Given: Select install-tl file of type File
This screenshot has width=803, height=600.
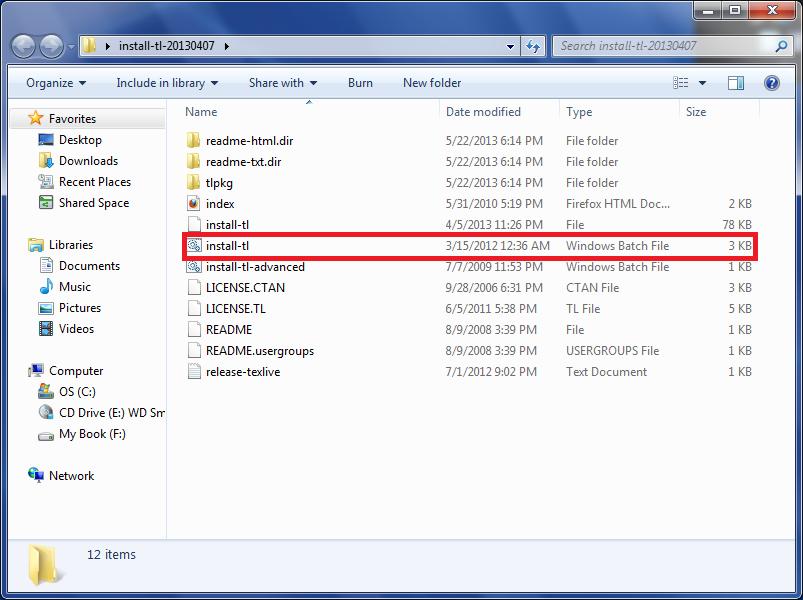Looking at the screenshot, I should (x=227, y=225).
